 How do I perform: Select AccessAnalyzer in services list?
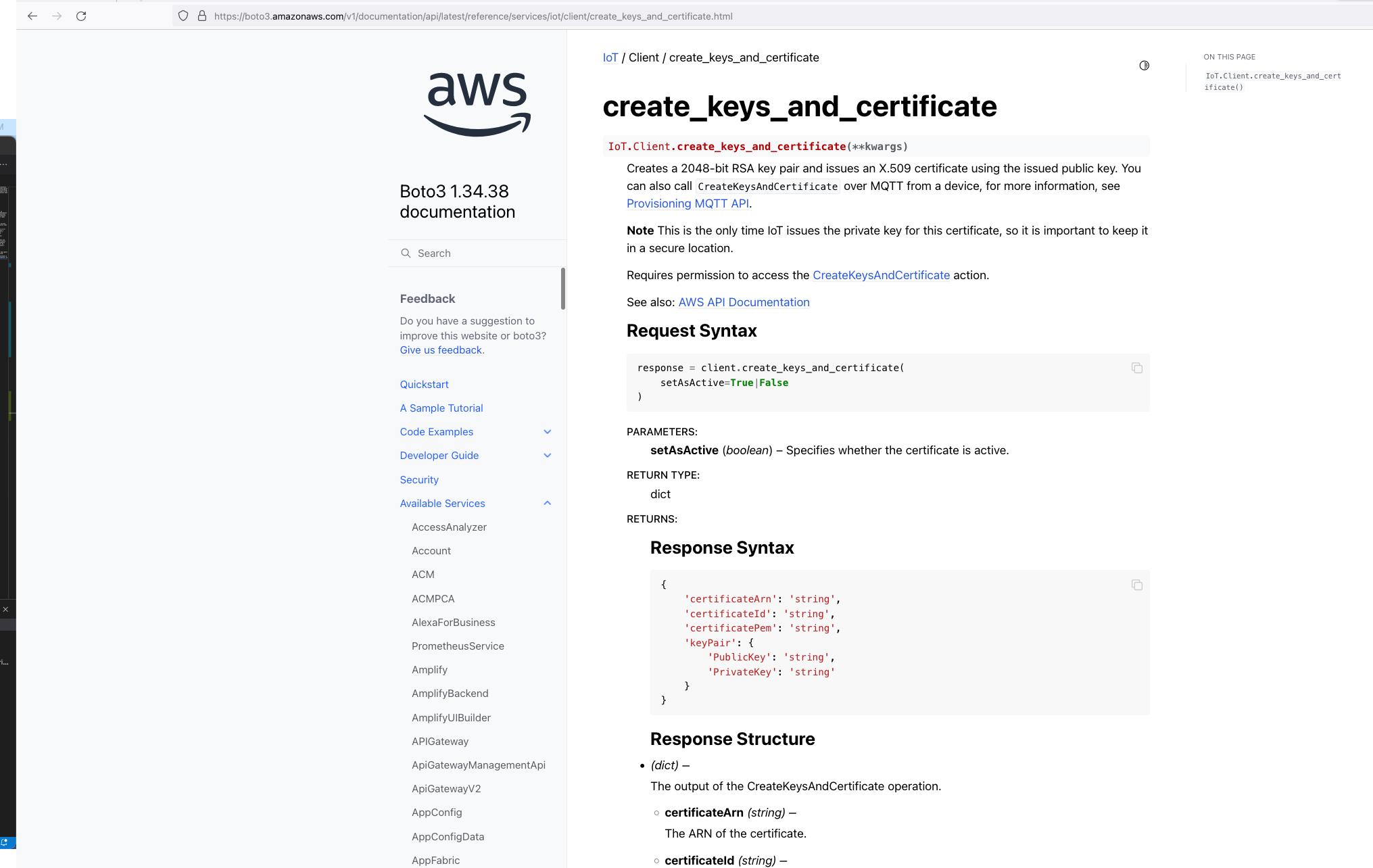(x=449, y=527)
